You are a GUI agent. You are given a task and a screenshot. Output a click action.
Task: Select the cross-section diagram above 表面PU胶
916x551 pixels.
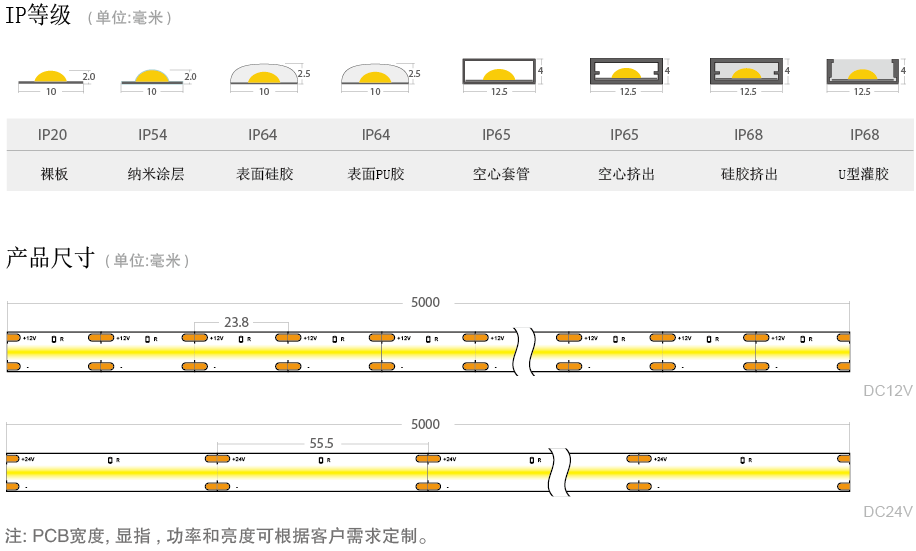click(375, 76)
